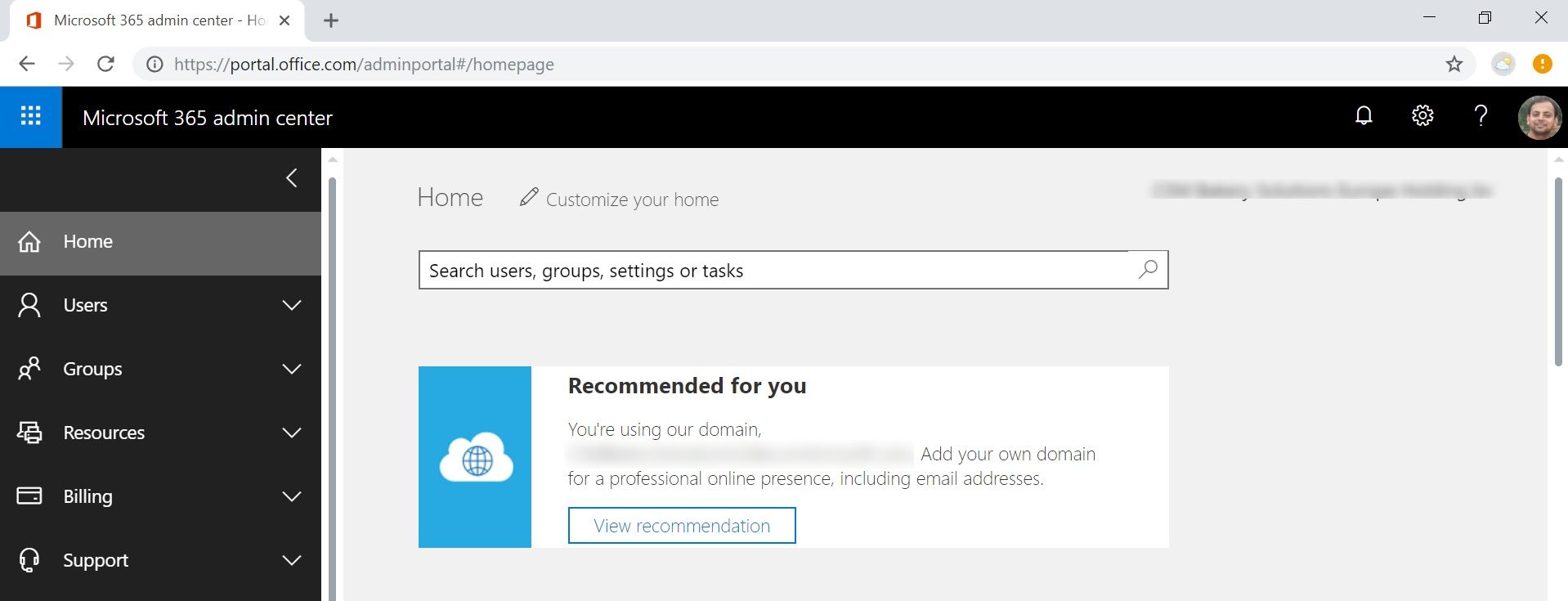Click the cloud globe domain tile
The height and width of the screenshot is (601, 1568).
click(475, 457)
